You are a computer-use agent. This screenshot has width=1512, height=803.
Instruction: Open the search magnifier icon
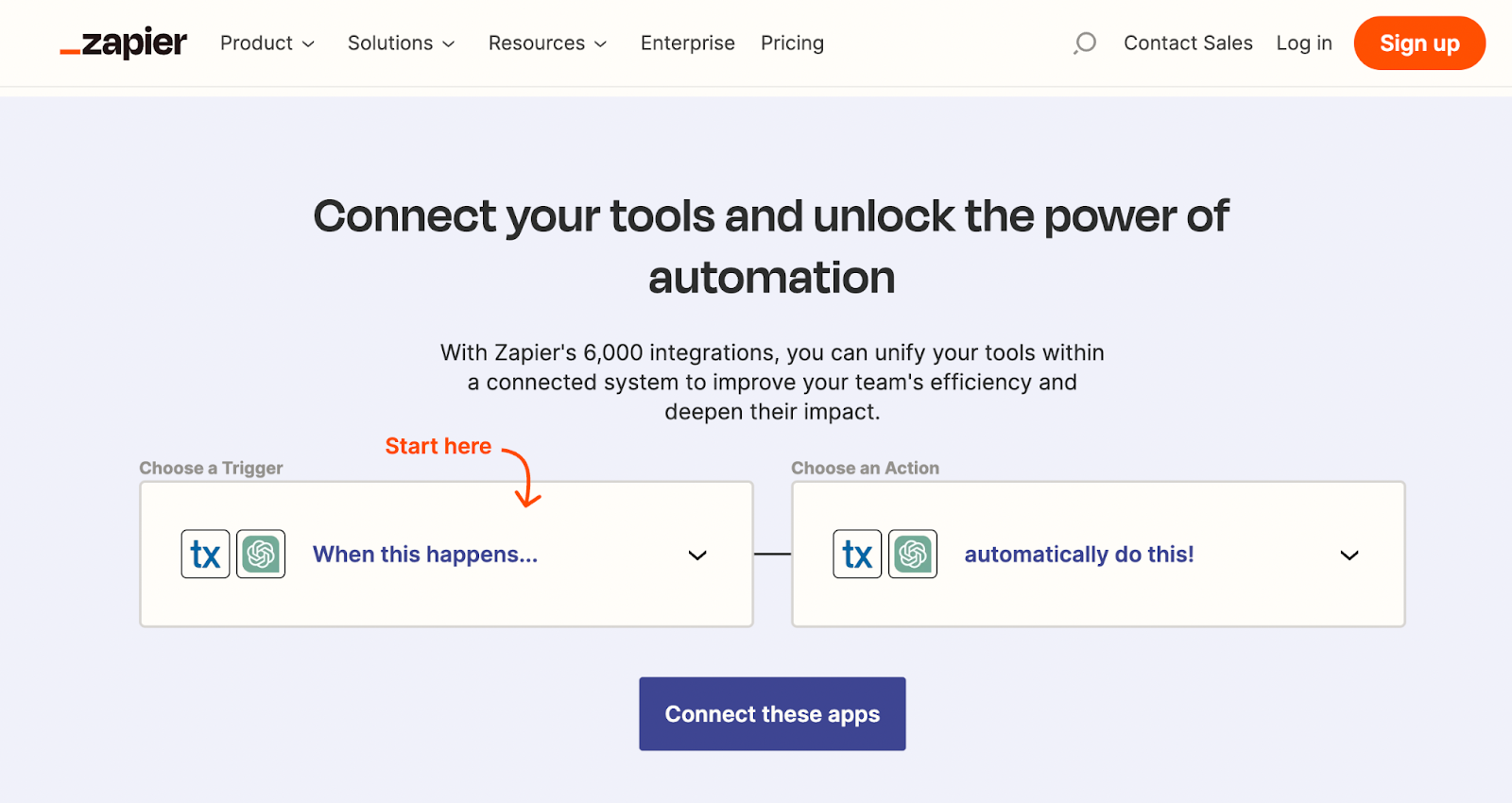[x=1085, y=43]
